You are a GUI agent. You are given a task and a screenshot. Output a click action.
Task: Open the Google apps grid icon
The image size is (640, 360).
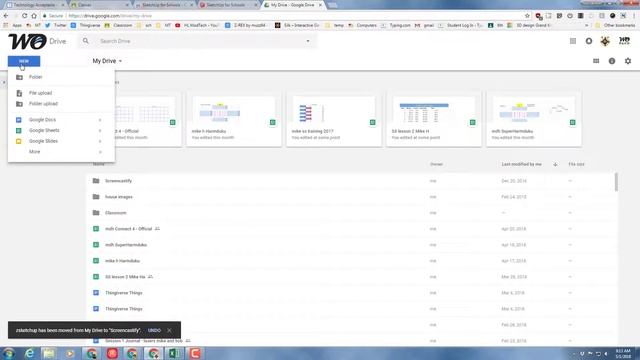click(573, 41)
